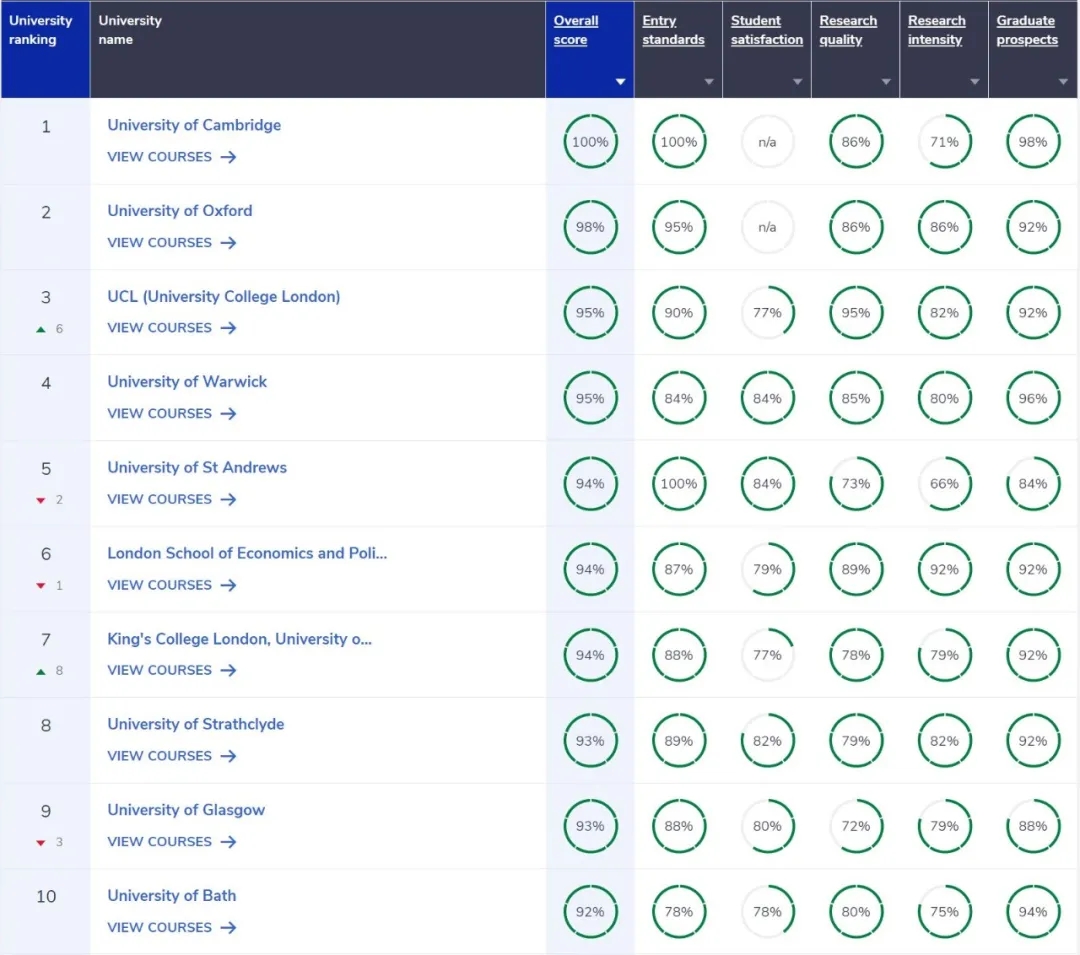This screenshot has width=1080, height=955.
Task: Click the arrow icon in the Bath row
Action: tap(228, 928)
